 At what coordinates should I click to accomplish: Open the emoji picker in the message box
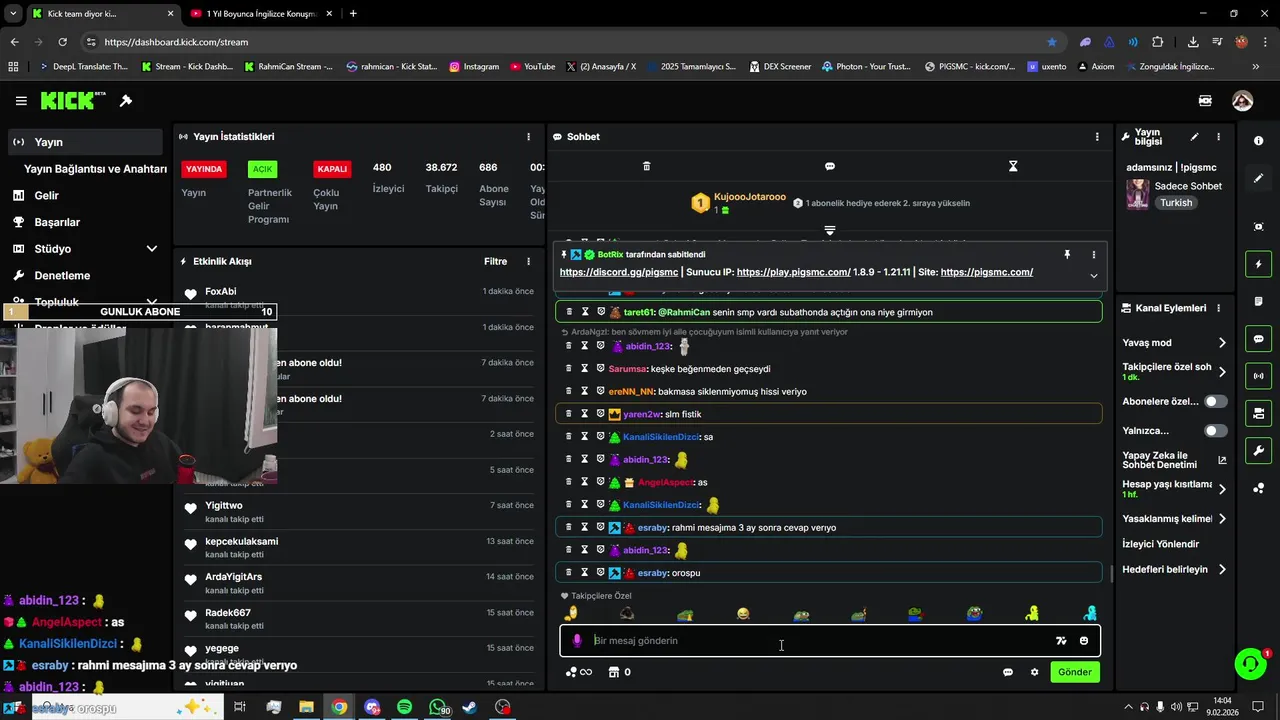point(1084,641)
